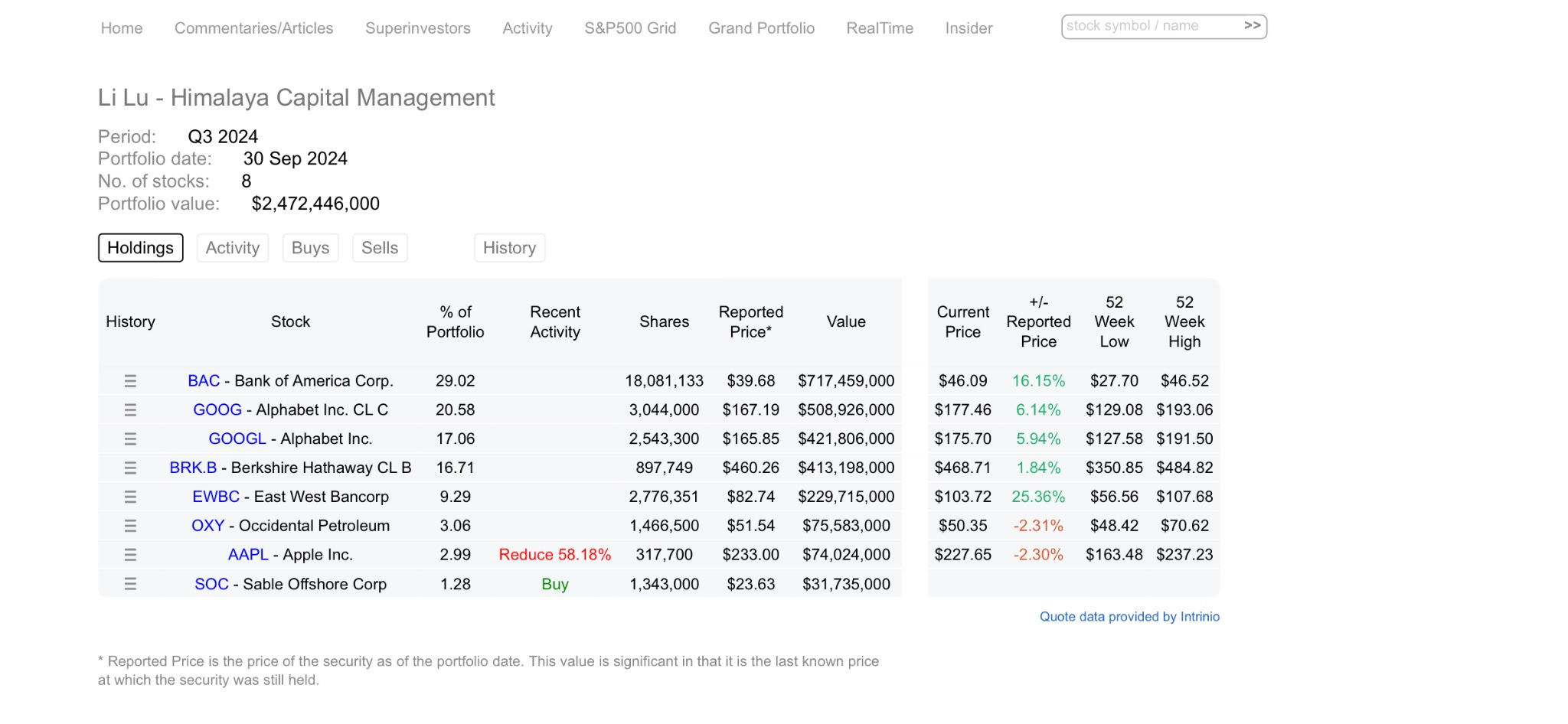Select the 29.02 portfolio percentage cell
Viewport: 1568px width, 724px height.
456,381
